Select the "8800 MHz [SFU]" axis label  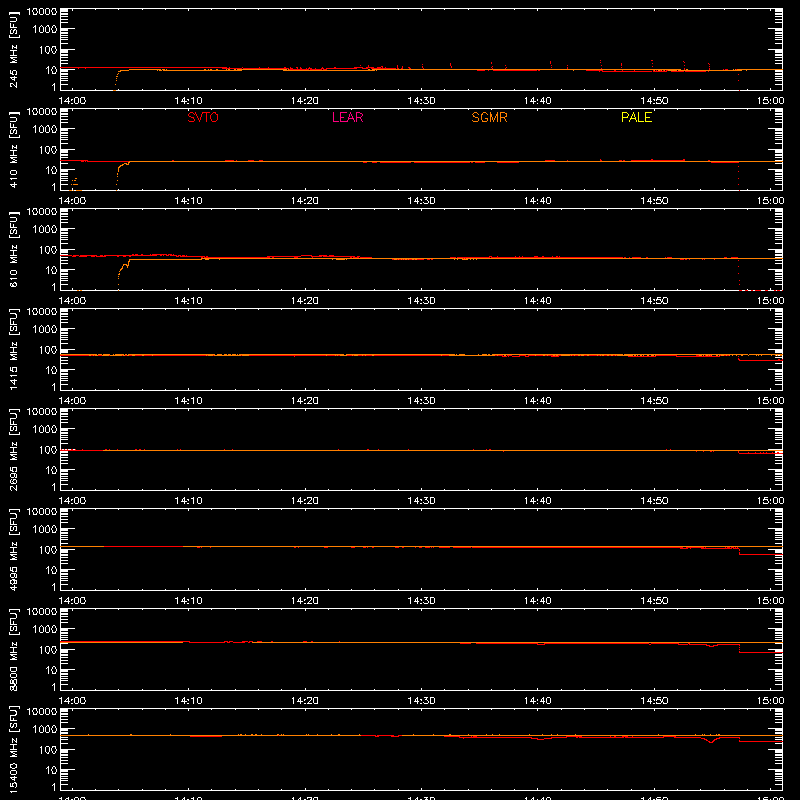[14, 649]
